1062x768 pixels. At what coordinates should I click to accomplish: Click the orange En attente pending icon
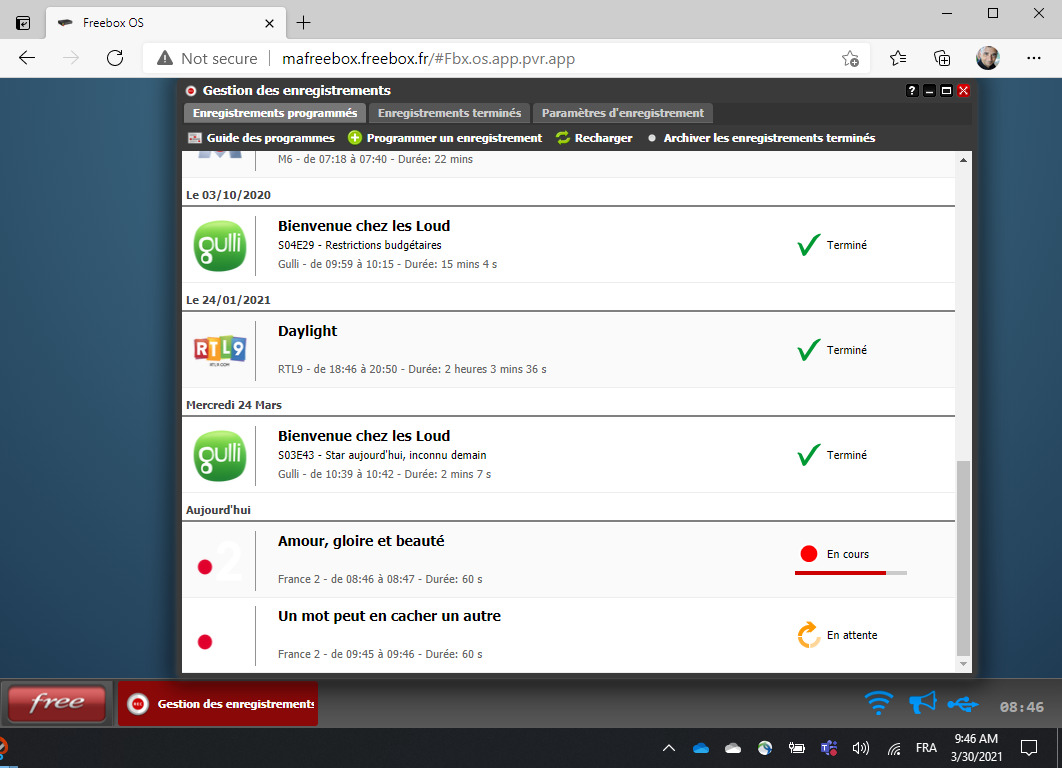[809, 635]
